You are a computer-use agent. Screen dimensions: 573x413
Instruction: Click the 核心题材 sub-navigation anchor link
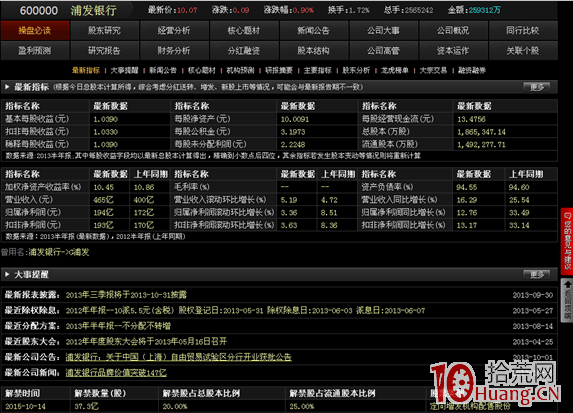(202, 70)
